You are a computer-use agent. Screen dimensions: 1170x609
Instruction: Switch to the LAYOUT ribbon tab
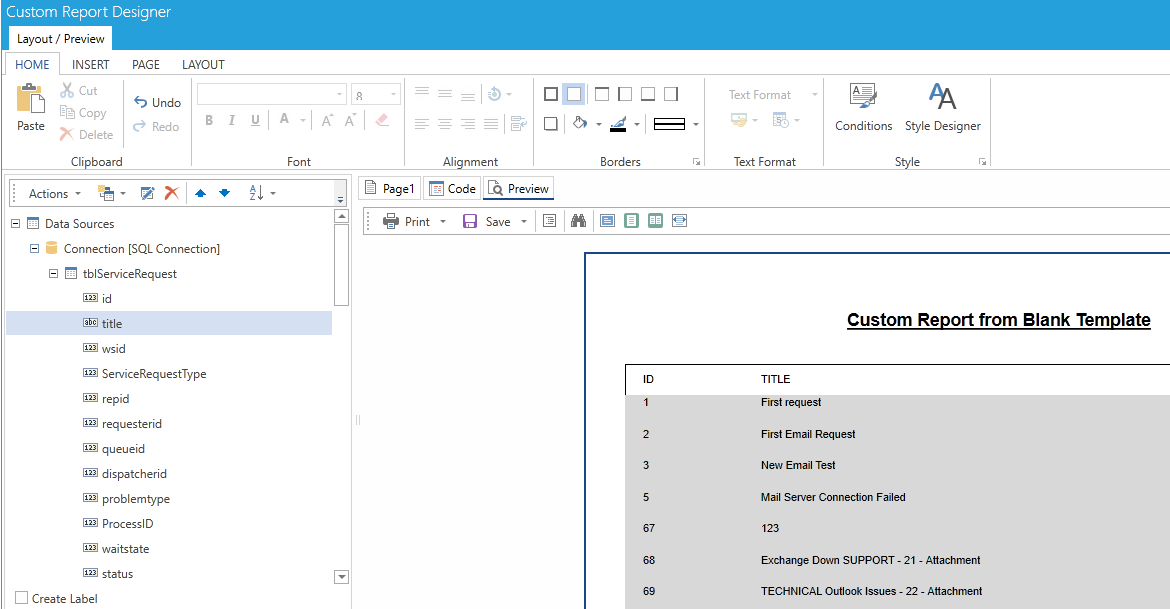pyautogui.click(x=203, y=64)
